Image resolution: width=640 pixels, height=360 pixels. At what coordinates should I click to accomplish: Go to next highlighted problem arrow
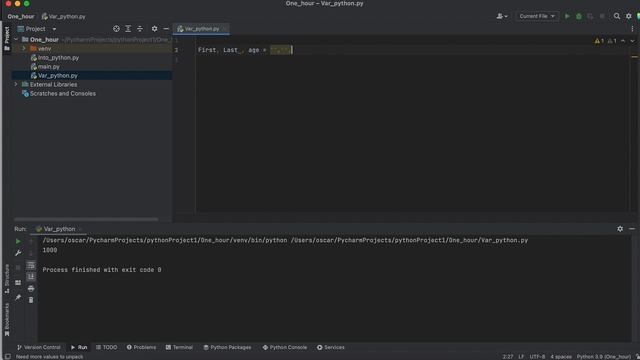tap(632, 41)
